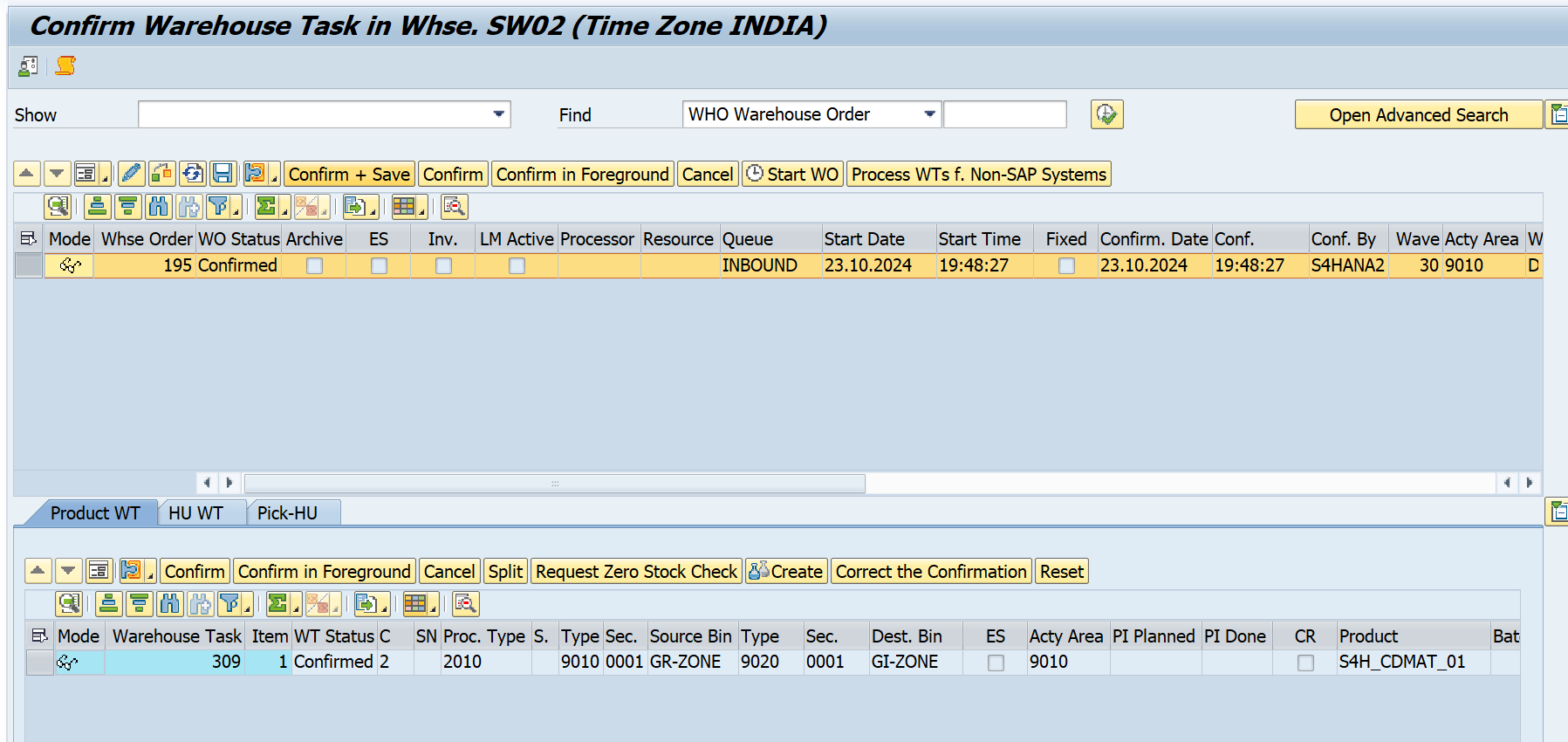This screenshot has height=742, width=1568.
Task: Select all rows in warehouse order grid
Action: coord(29,238)
